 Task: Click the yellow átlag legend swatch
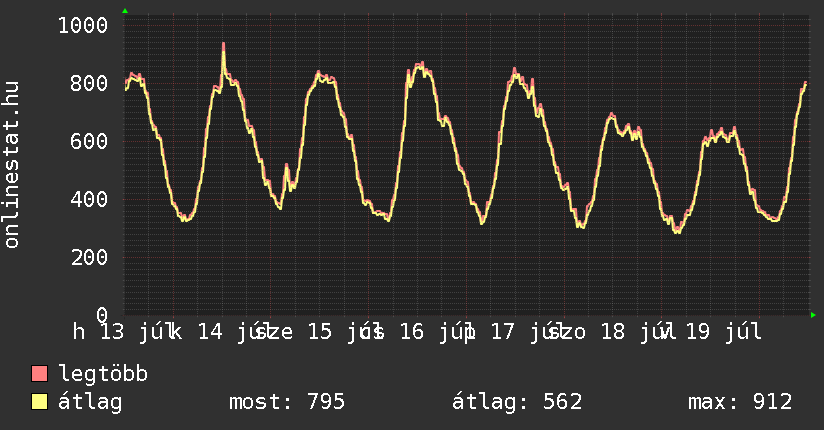(x=39, y=402)
